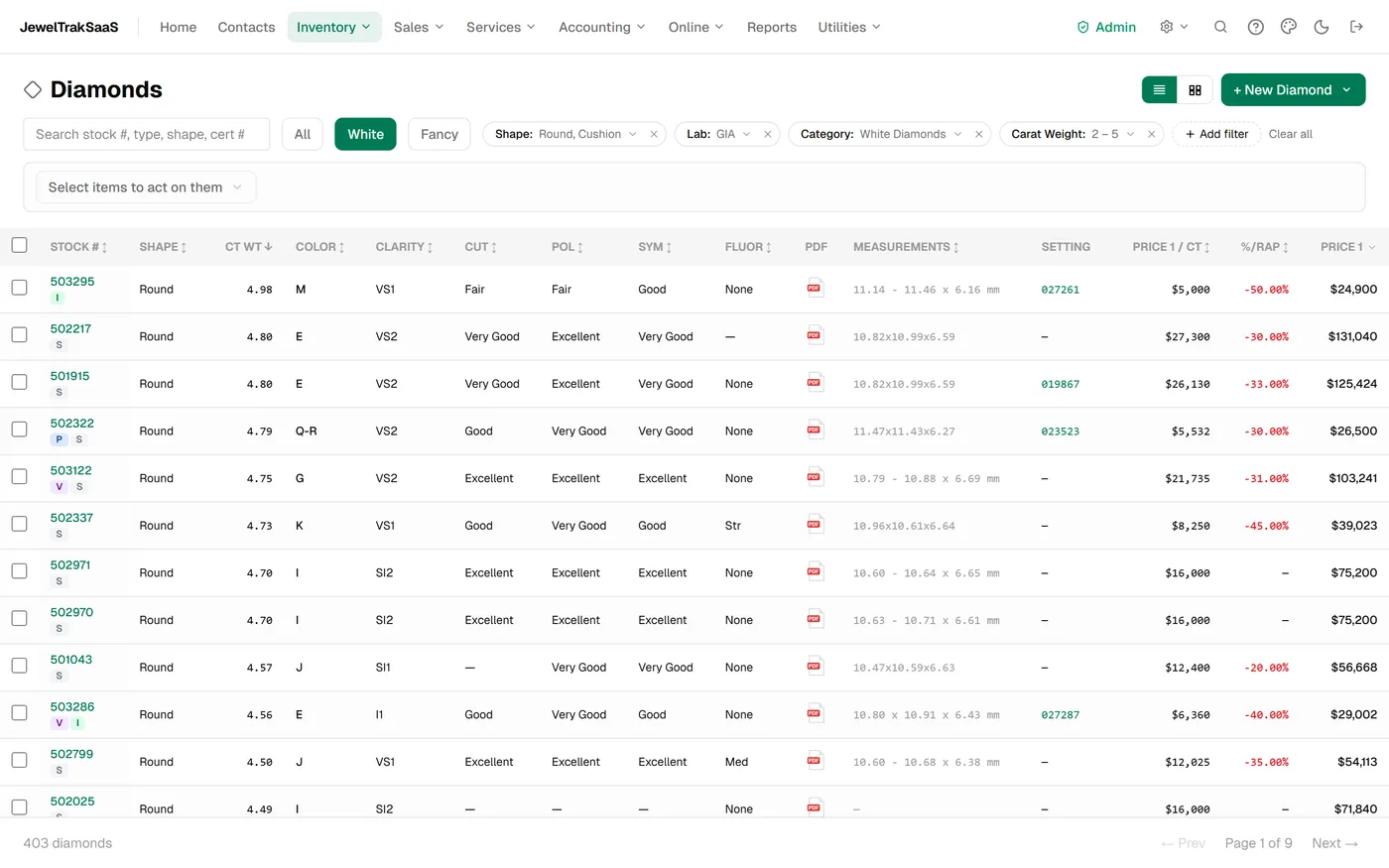Sort by %/RAP column header

[x=1265, y=247]
